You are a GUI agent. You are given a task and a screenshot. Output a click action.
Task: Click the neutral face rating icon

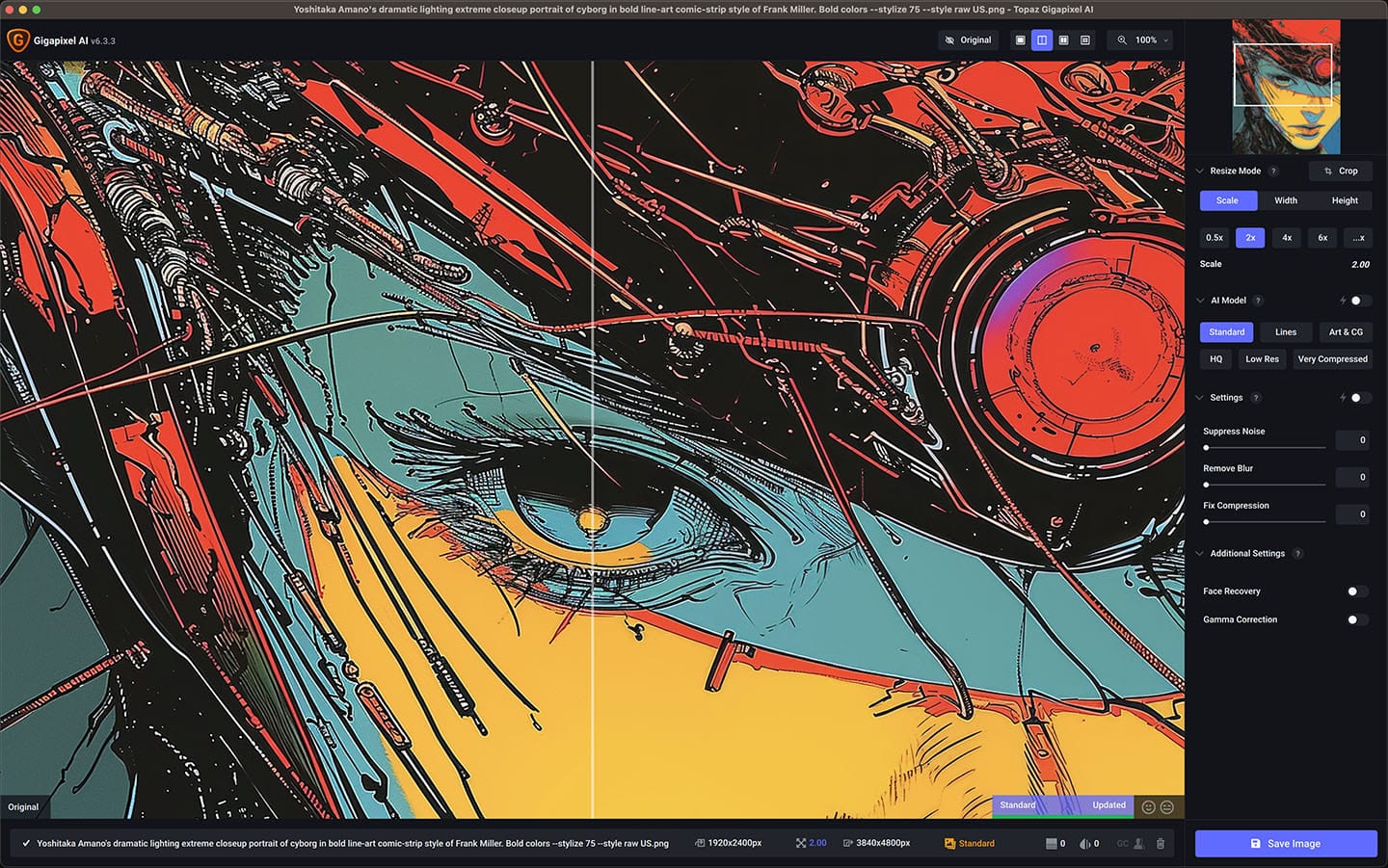coord(1167,807)
